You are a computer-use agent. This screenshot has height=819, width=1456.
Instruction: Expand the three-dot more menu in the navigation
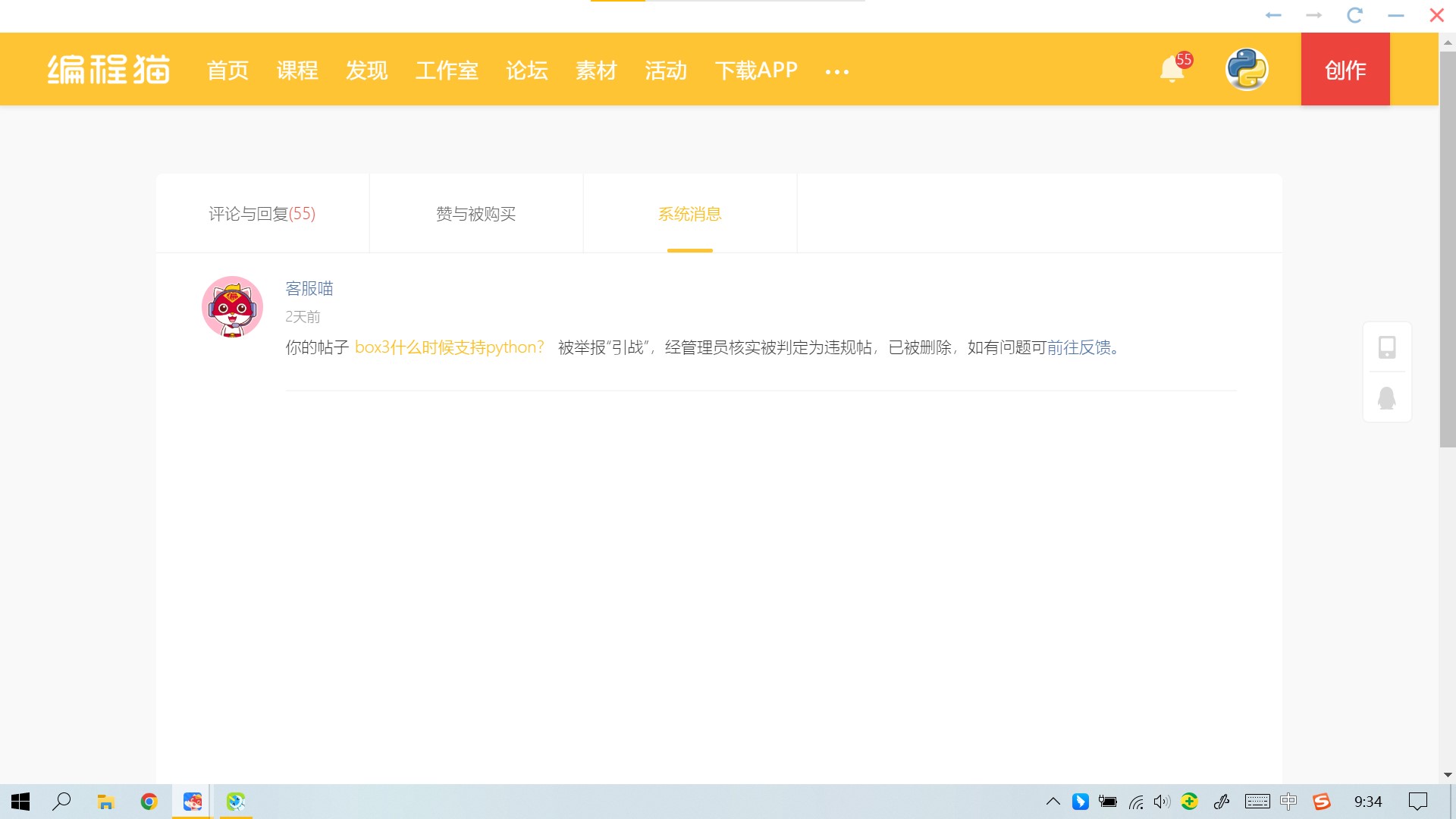837,72
